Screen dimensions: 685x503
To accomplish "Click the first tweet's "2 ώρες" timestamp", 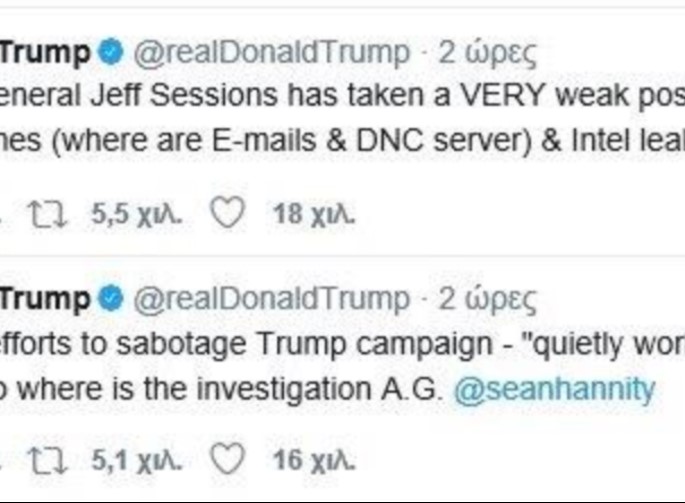I will pyautogui.click(x=489, y=52).
